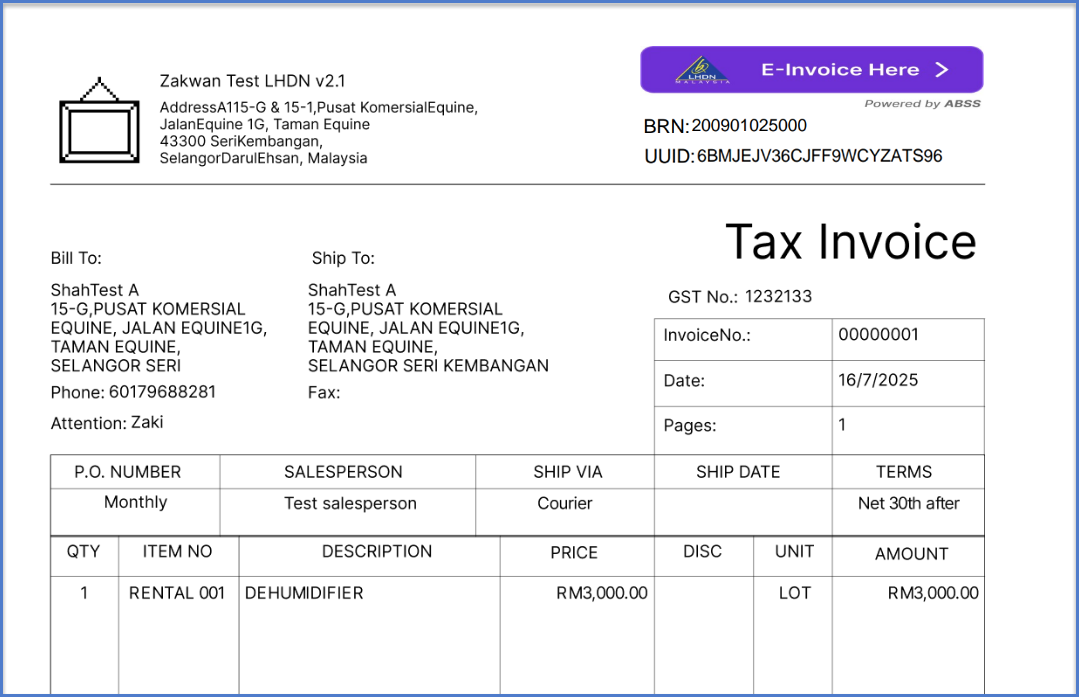Click the right chevron on E-Invoice button
1079x697 pixels.
[941, 70]
